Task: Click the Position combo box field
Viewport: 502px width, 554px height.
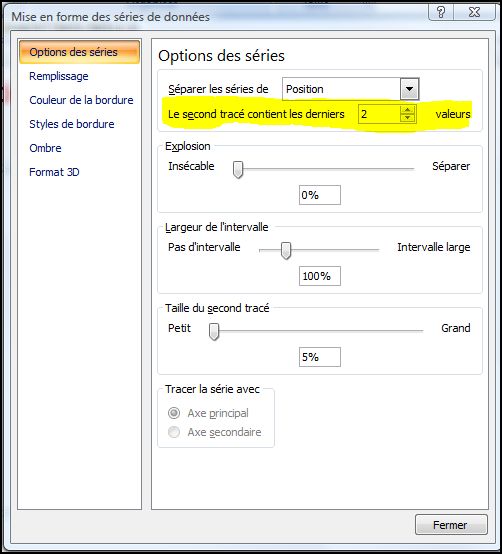Action: [x=350, y=89]
